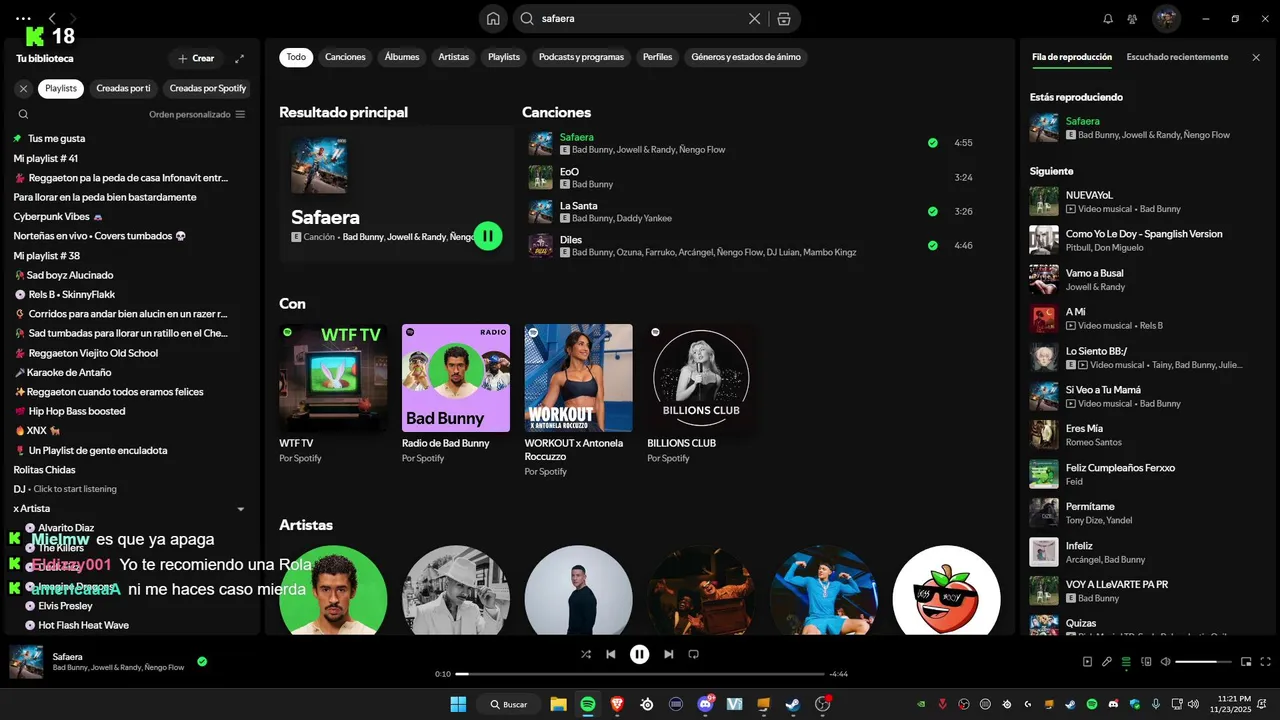Select the Todo filter tab
Image resolution: width=1280 pixels, height=720 pixels.
(x=296, y=57)
